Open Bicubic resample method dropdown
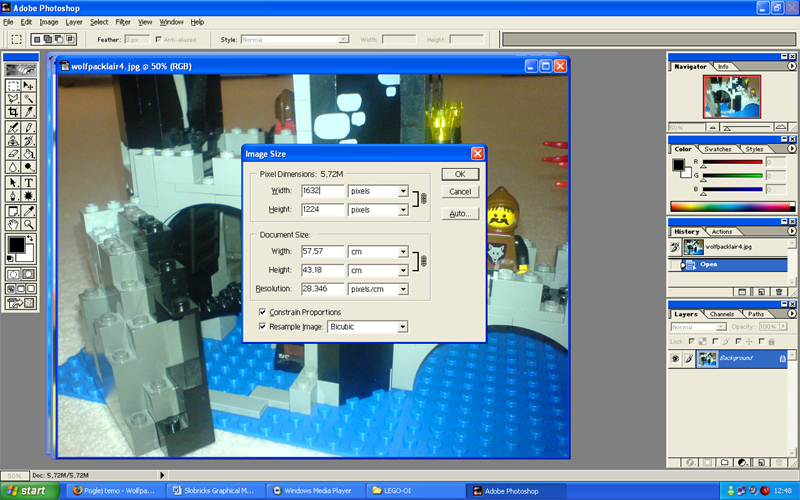Image resolution: width=800 pixels, height=500 pixels. (403, 327)
